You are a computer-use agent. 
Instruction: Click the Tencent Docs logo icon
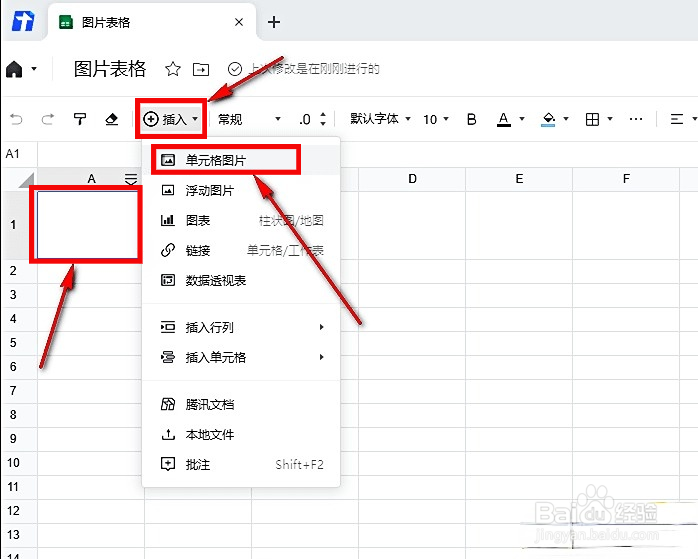tap(23, 21)
